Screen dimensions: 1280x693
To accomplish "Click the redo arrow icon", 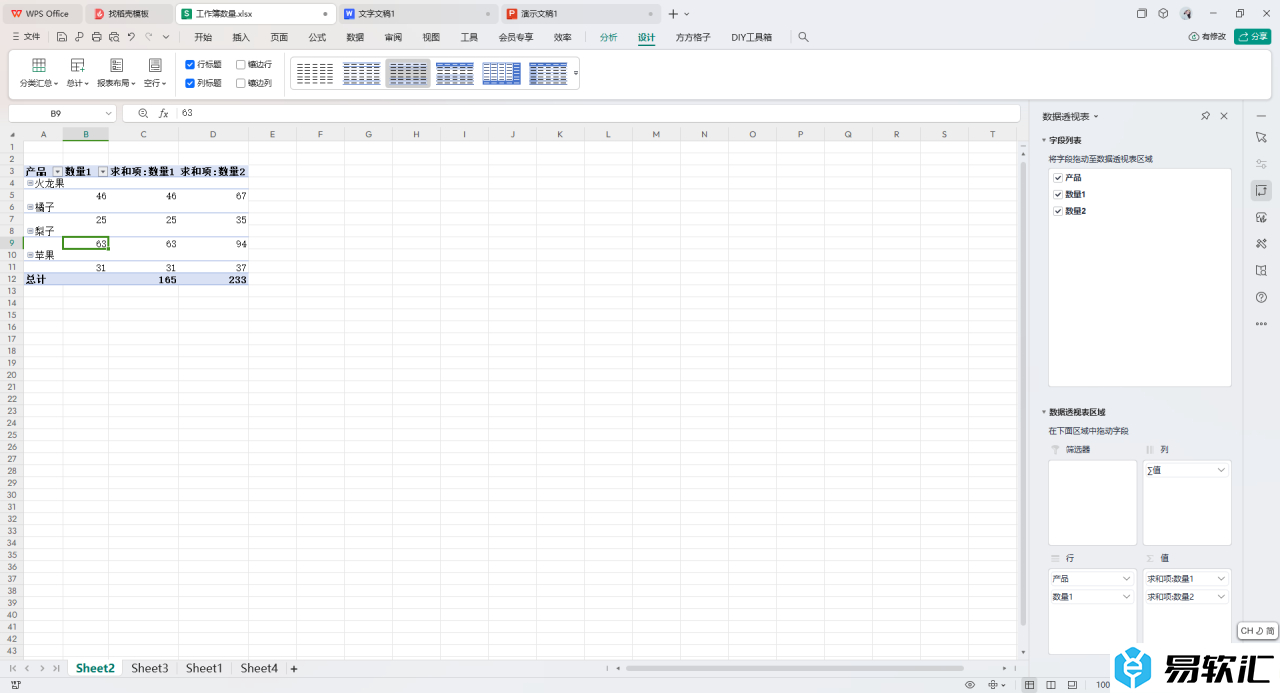I will pyautogui.click(x=148, y=37).
